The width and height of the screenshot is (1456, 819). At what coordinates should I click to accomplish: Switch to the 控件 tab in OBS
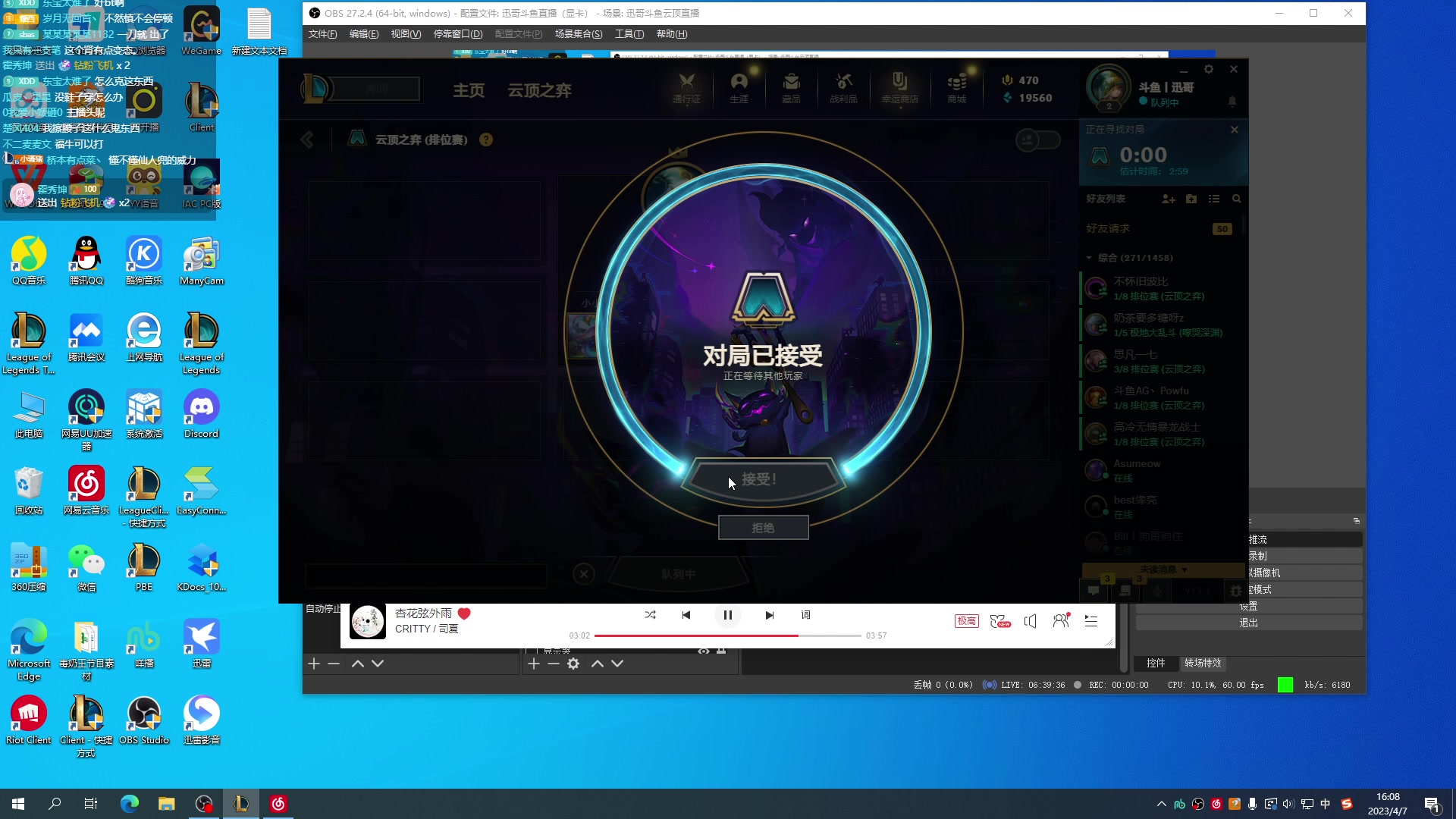[x=1156, y=663]
